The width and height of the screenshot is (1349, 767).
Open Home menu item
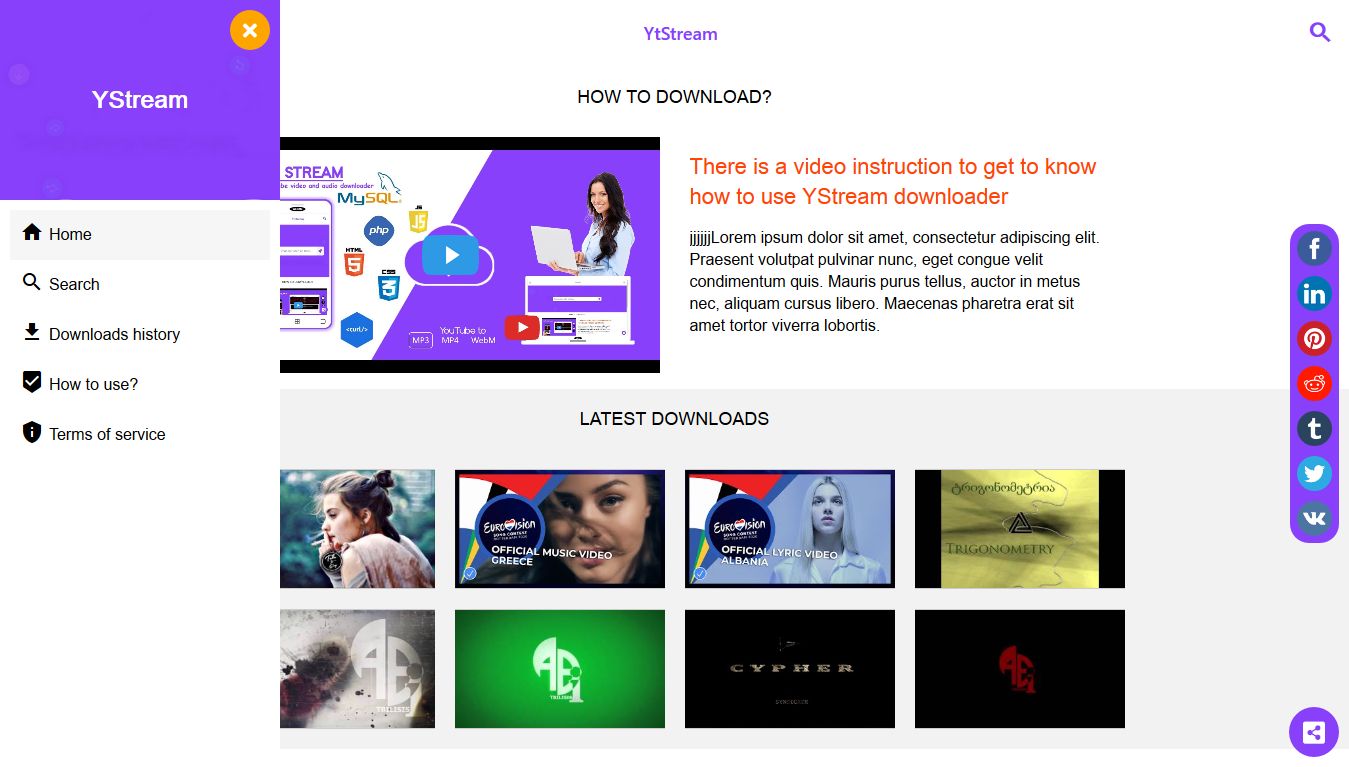pos(140,235)
